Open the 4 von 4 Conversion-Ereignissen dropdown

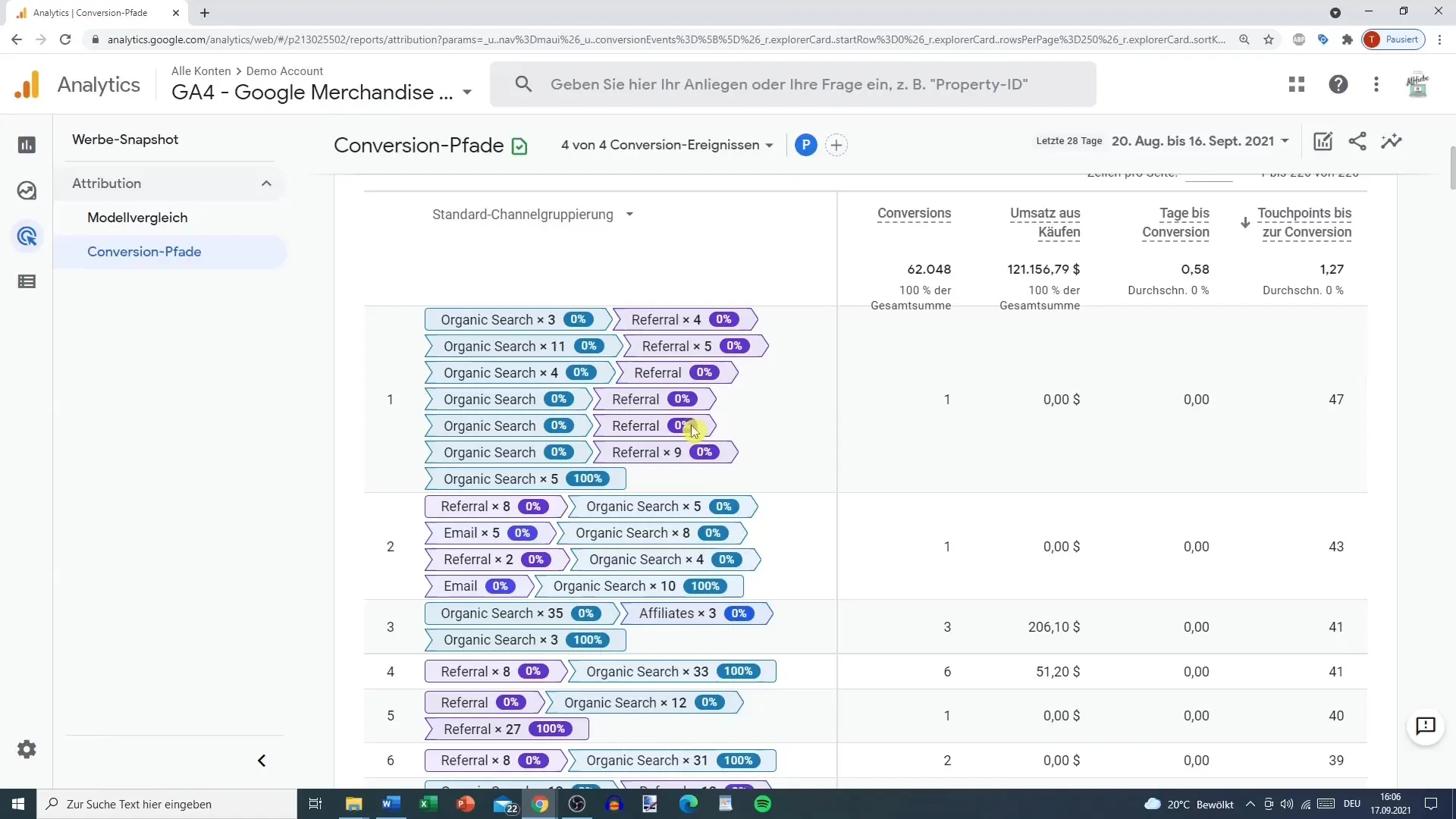tap(667, 145)
